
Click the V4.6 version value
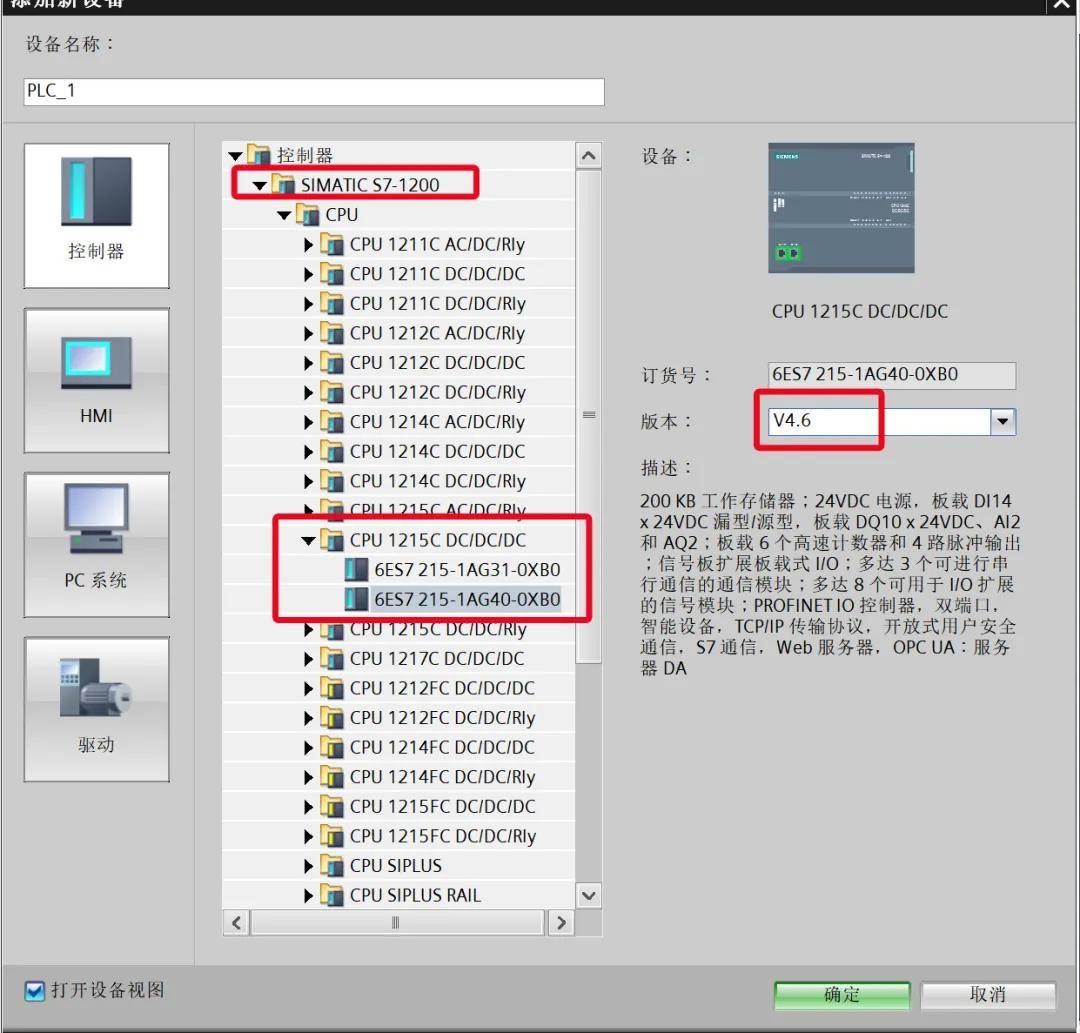[792, 420]
